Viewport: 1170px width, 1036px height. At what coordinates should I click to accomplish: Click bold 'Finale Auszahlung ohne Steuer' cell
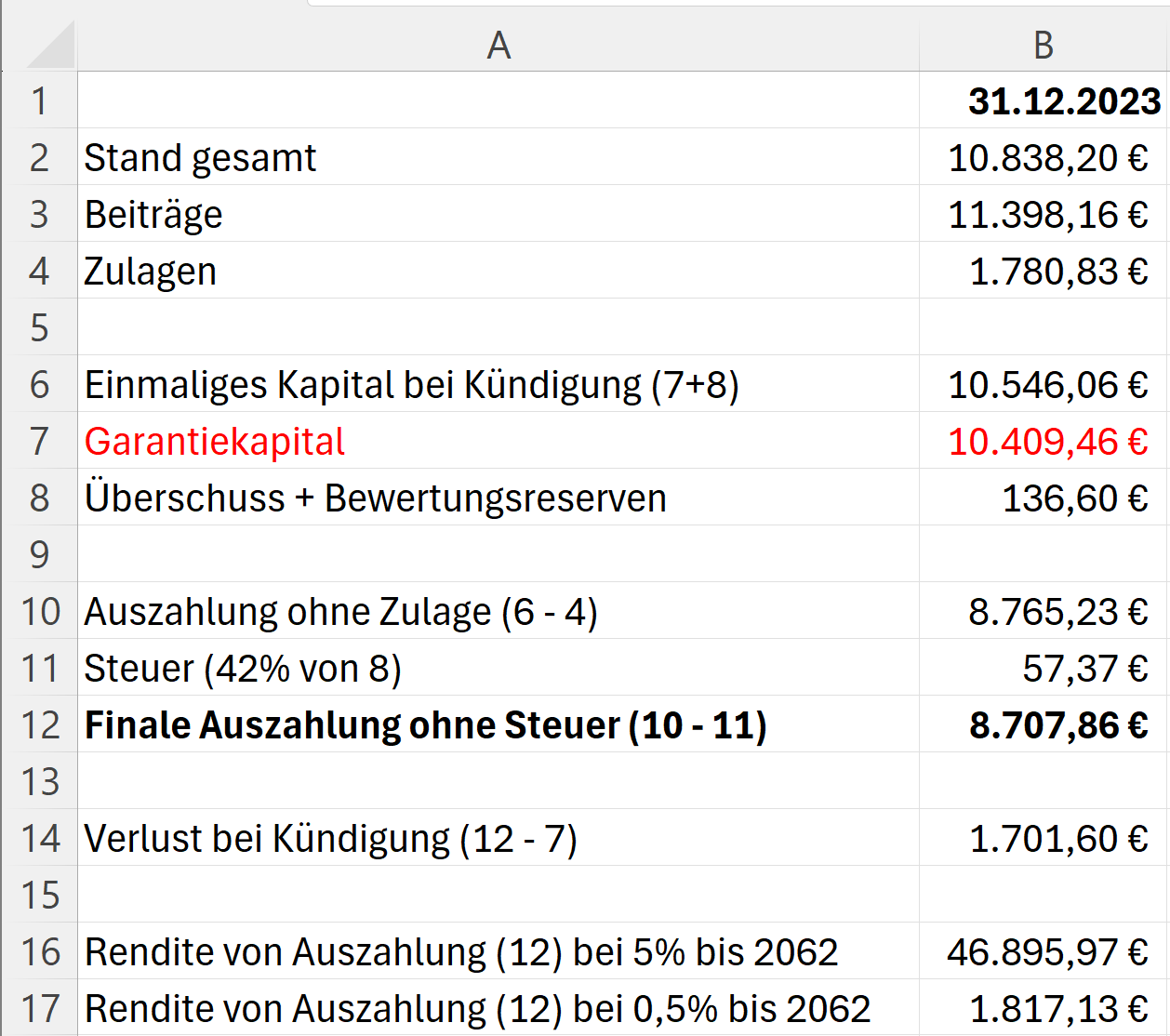click(x=425, y=725)
